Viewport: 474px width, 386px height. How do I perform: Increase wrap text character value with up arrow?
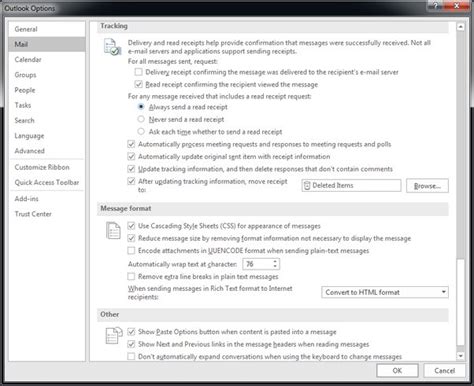[275, 262]
